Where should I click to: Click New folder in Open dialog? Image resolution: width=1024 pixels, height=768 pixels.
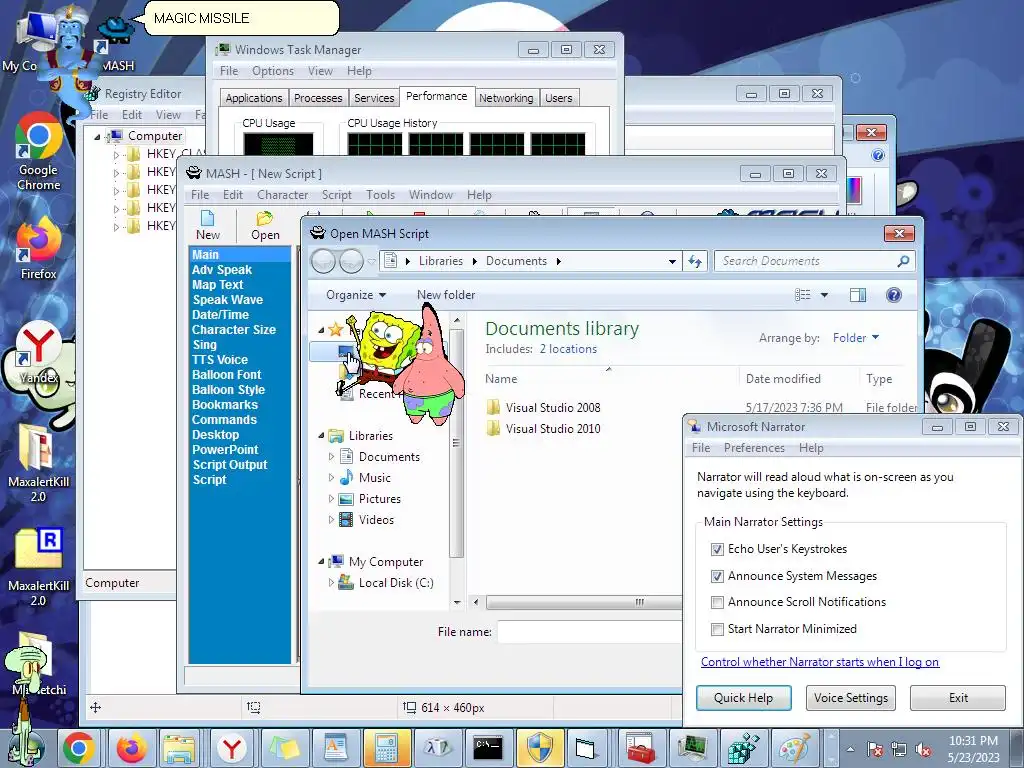(446, 295)
